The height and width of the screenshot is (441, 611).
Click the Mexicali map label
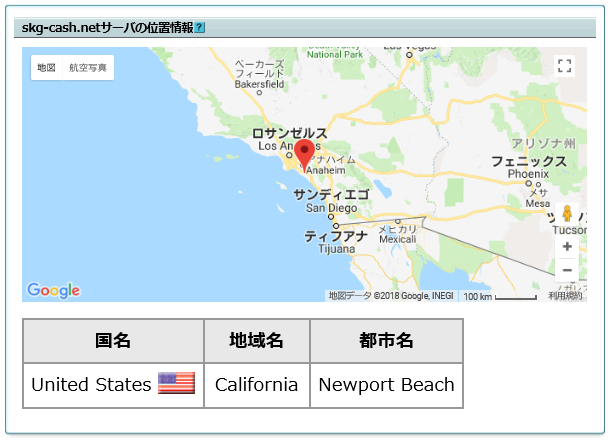point(397,239)
